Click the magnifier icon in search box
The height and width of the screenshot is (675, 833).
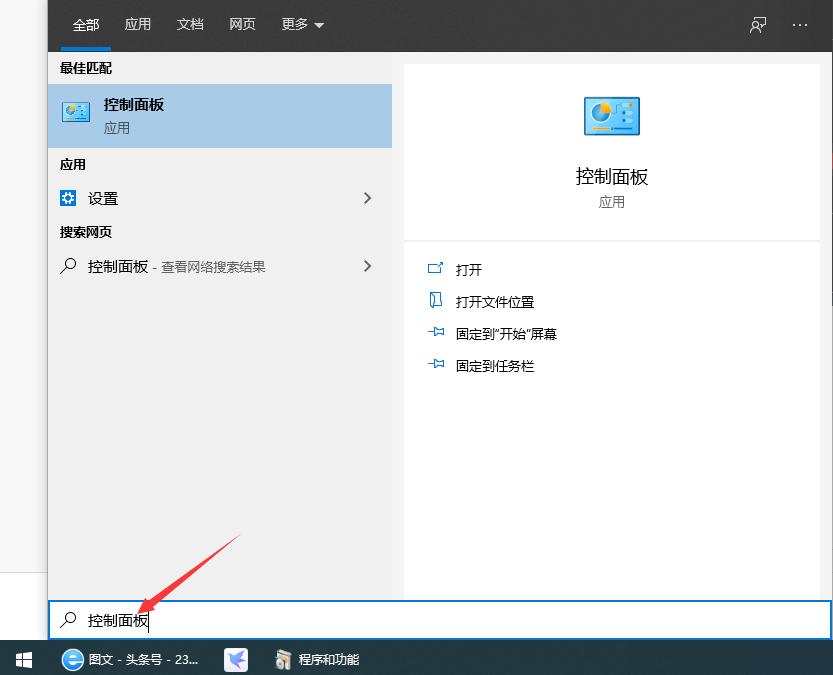point(67,620)
